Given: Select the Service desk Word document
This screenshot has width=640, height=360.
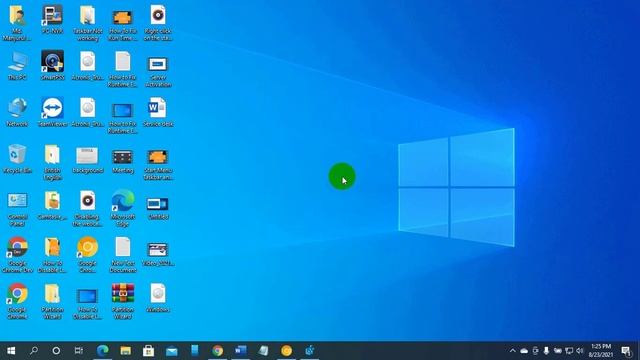Looking at the screenshot, I should 158,112.
